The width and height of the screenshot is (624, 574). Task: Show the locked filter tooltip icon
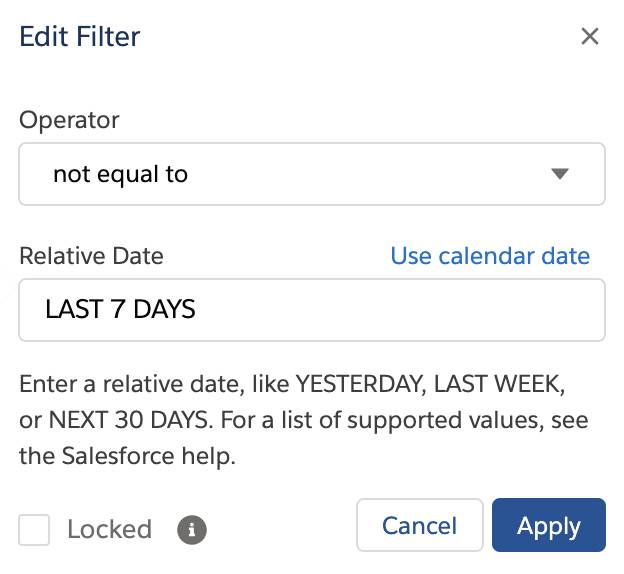coord(192,530)
